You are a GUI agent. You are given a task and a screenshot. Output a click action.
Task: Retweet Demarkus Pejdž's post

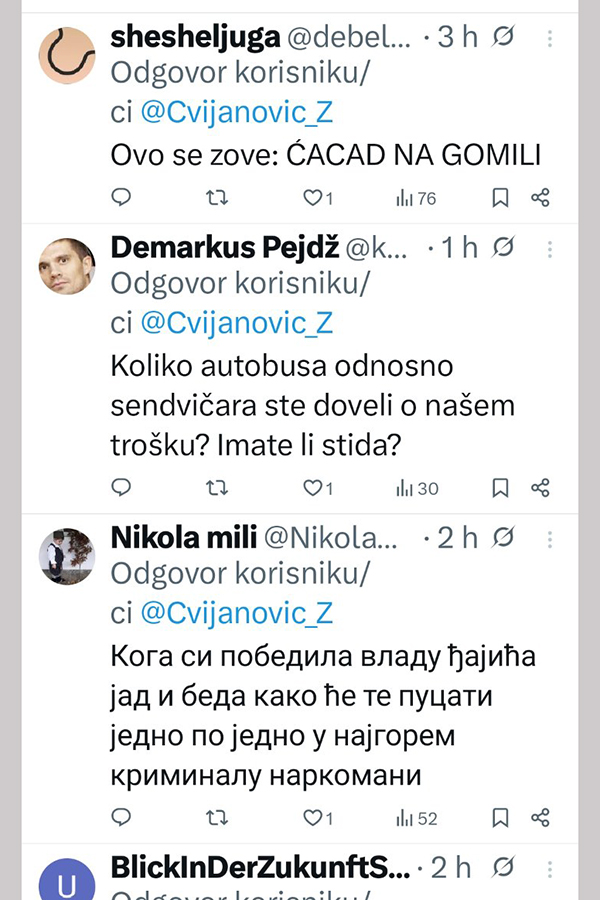point(215,487)
